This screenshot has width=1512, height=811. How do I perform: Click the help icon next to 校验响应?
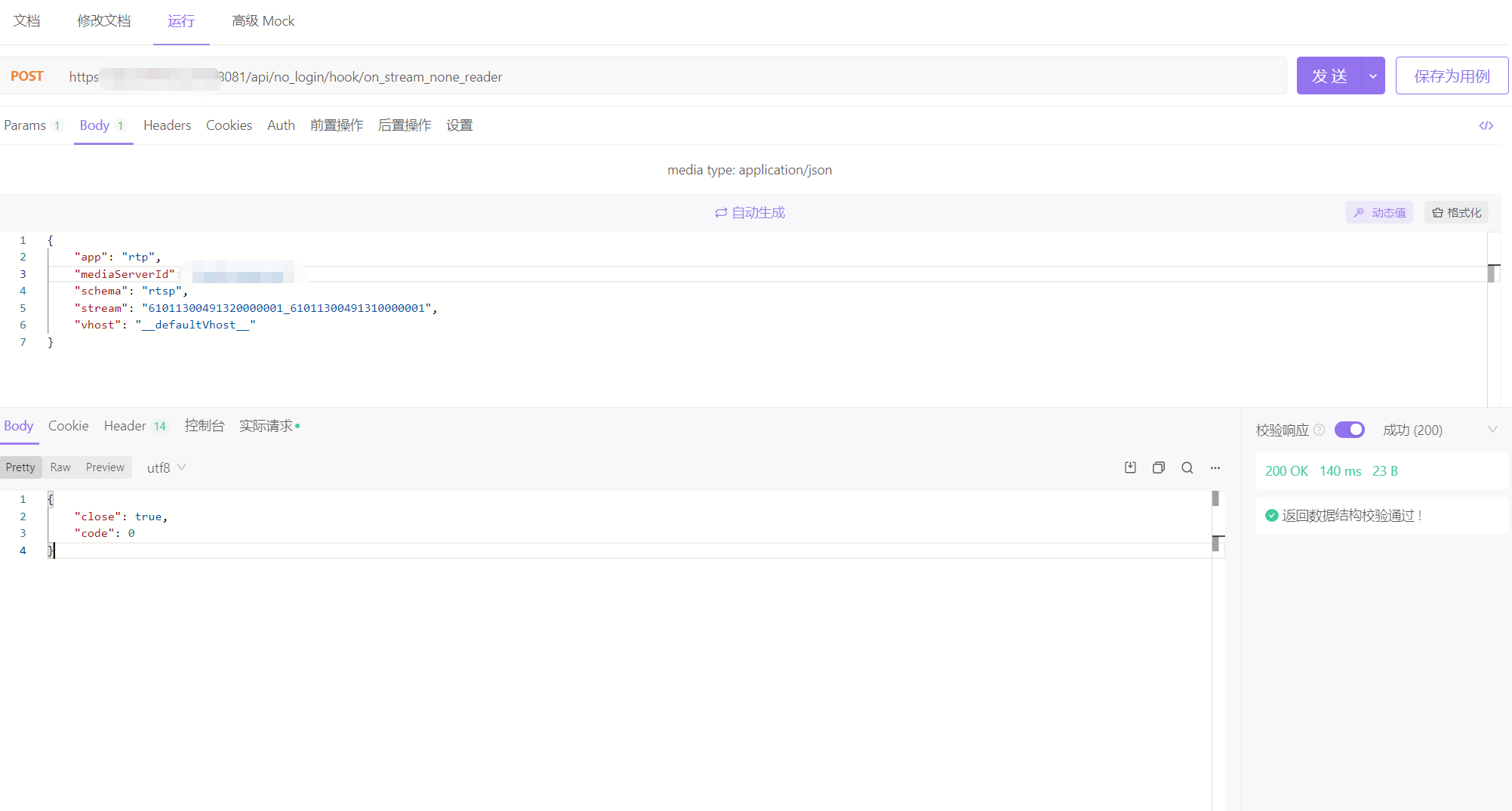click(1320, 430)
